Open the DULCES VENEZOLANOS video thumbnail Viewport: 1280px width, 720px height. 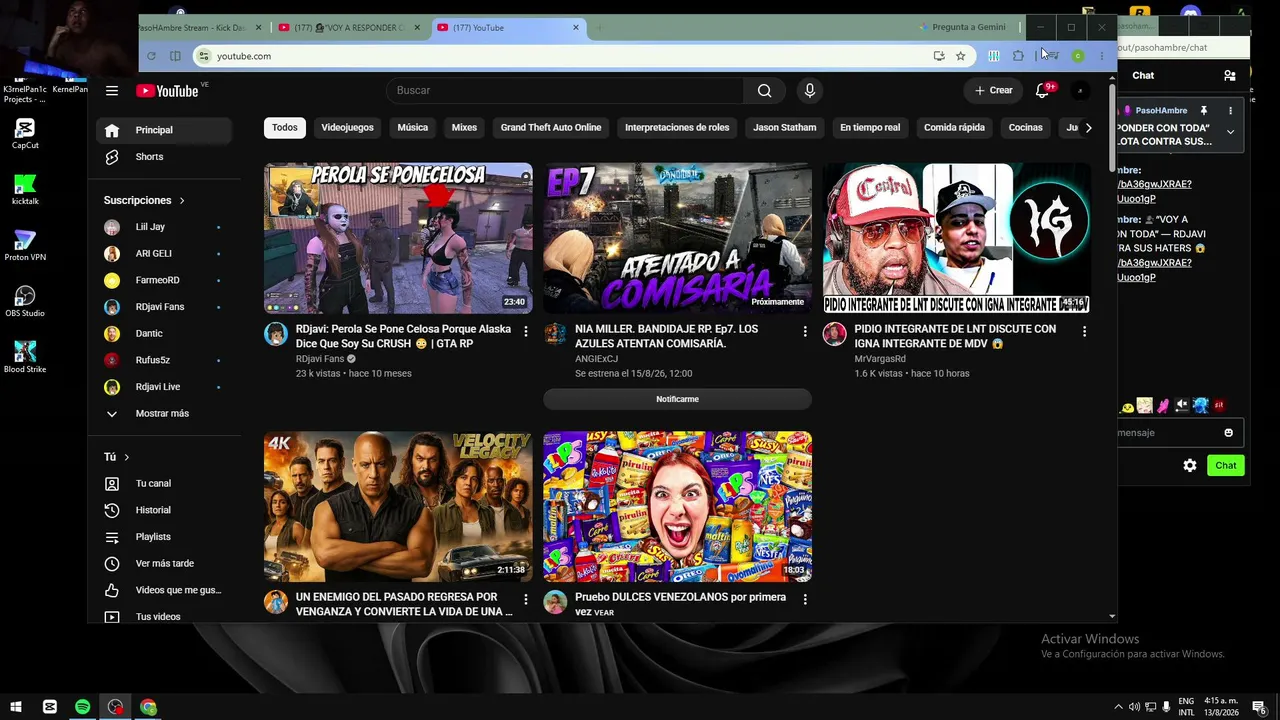click(677, 507)
